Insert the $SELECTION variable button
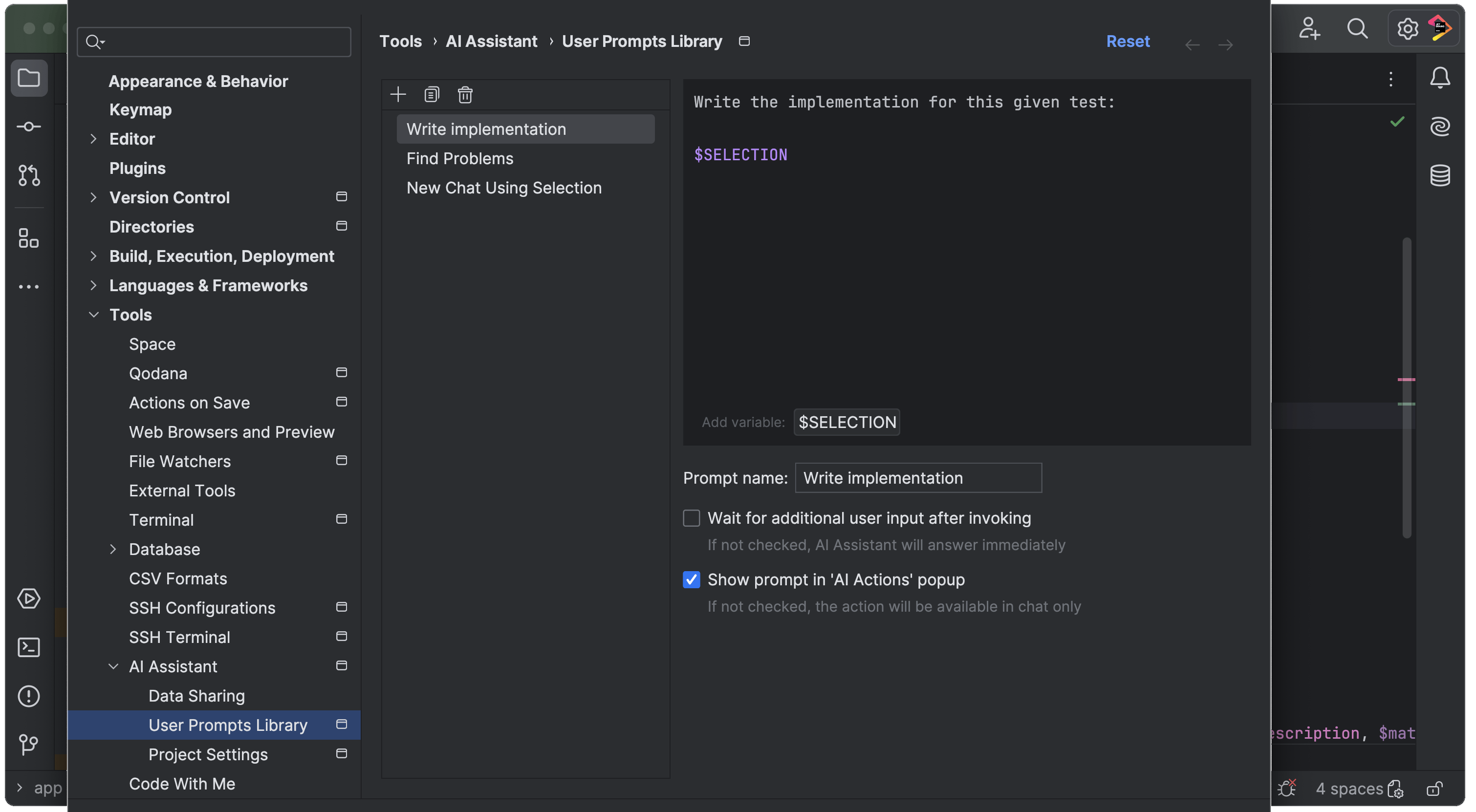1476x812 pixels. click(x=847, y=422)
